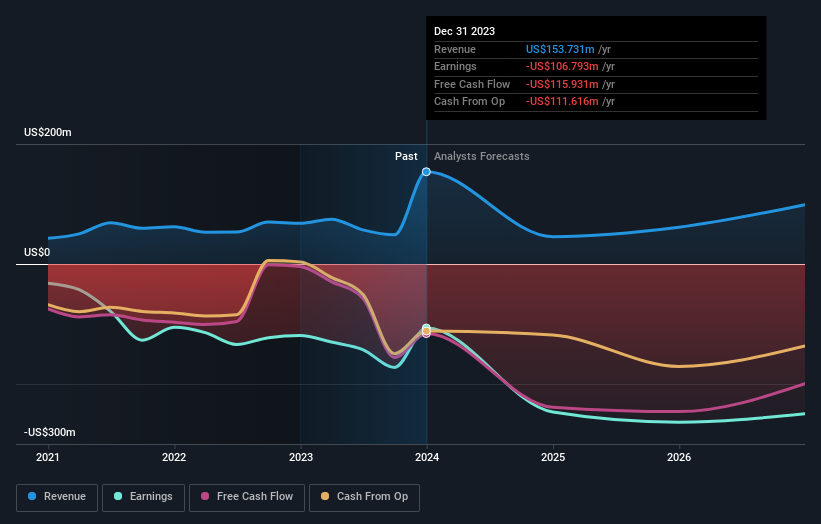Screen dimensions: 821x524
Task: Click the US$200m axis label
Action: [x=48, y=132]
